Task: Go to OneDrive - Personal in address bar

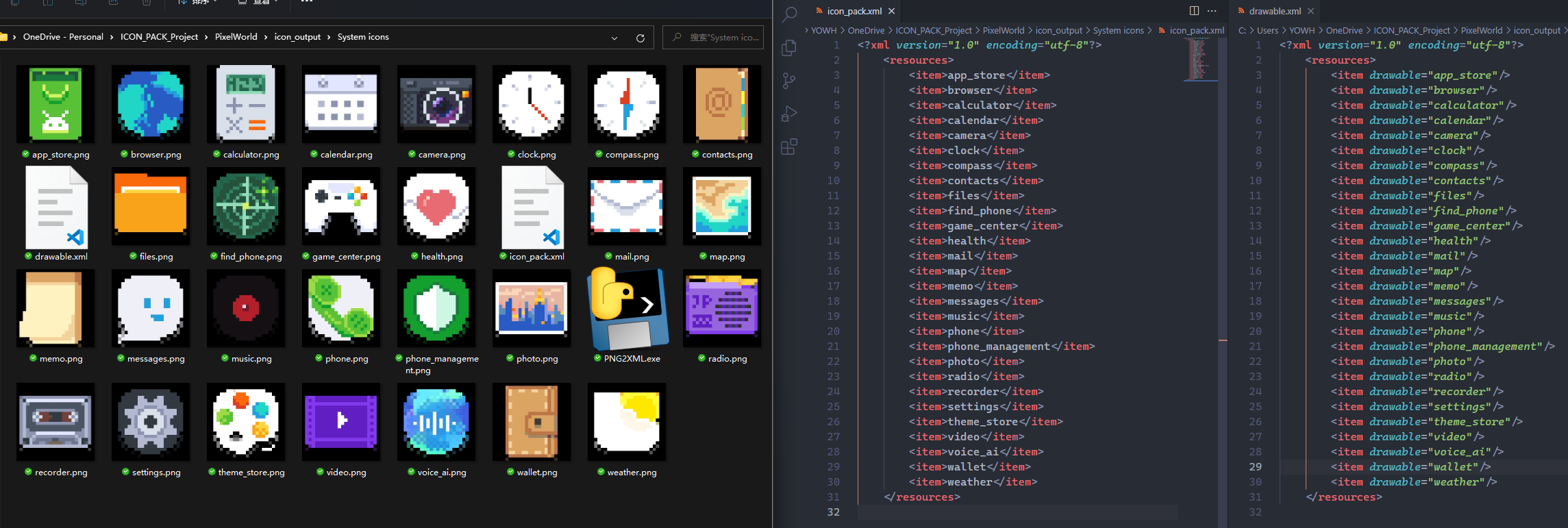Action: [x=63, y=37]
